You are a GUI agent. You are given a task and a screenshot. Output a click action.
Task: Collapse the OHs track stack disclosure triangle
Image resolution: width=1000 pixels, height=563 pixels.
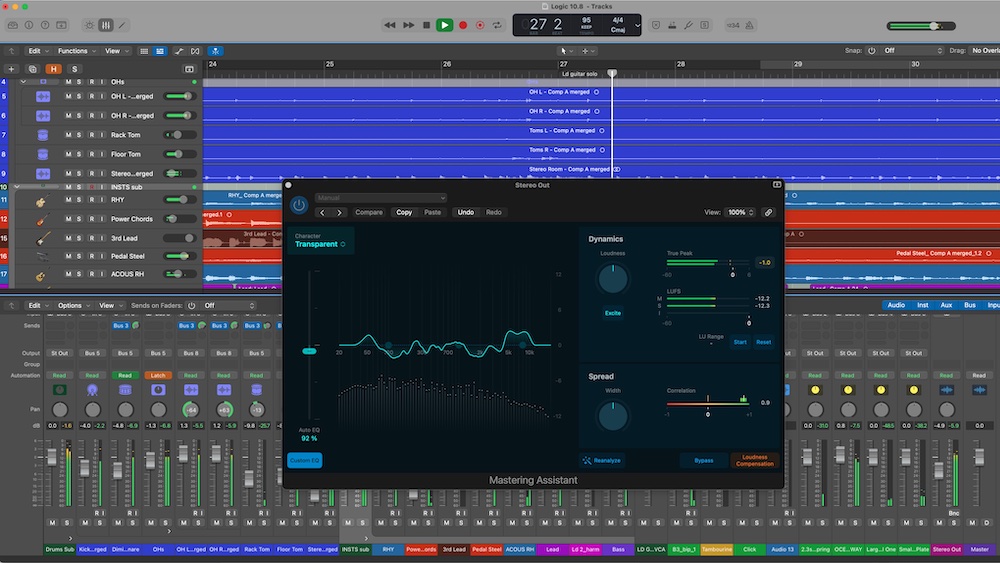(x=24, y=82)
